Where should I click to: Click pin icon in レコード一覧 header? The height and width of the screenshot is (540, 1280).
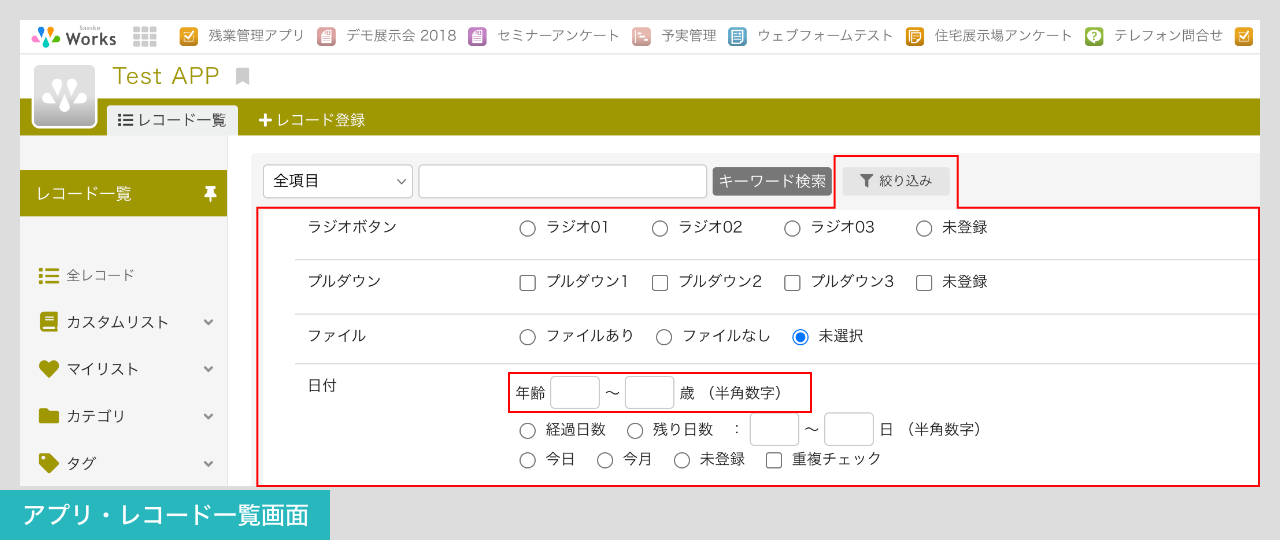[210, 193]
